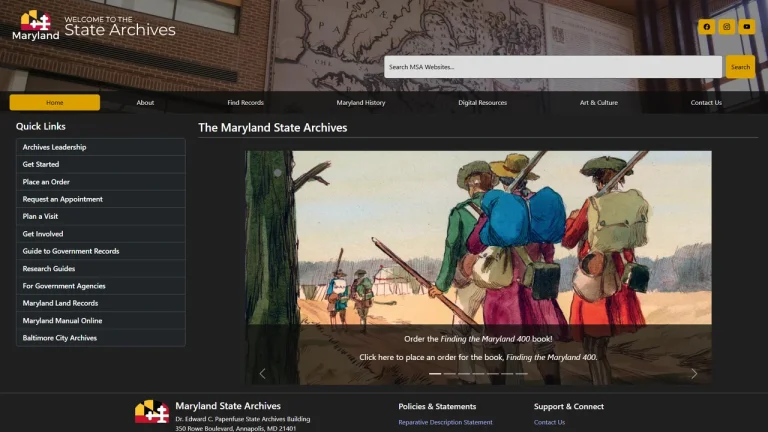Go to previous carousel slide arrow
The height and width of the screenshot is (432, 768).
coord(263,374)
